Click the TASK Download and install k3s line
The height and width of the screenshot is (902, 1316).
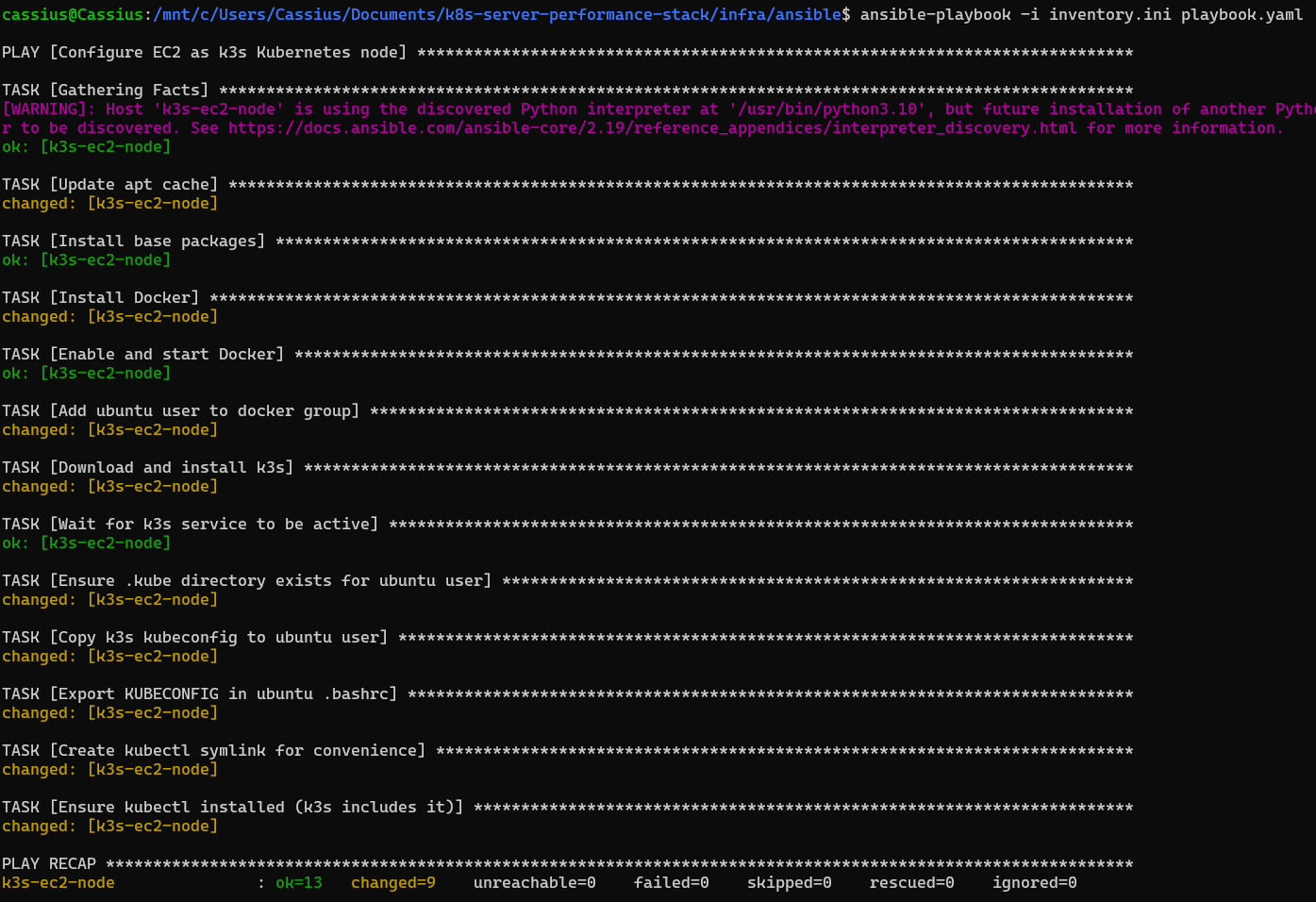tap(147, 468)
